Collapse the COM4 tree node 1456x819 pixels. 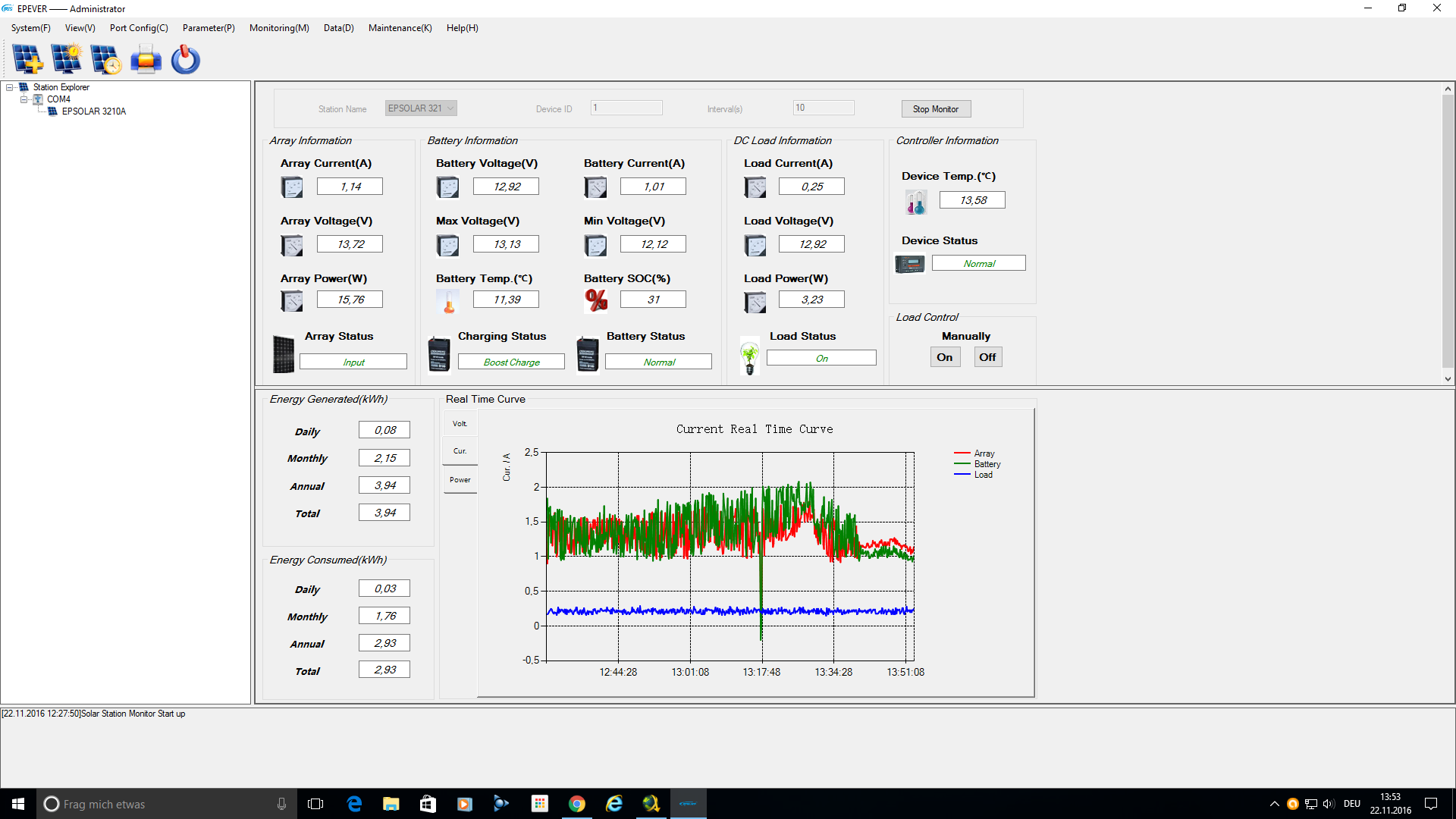[x=24, y=99]
